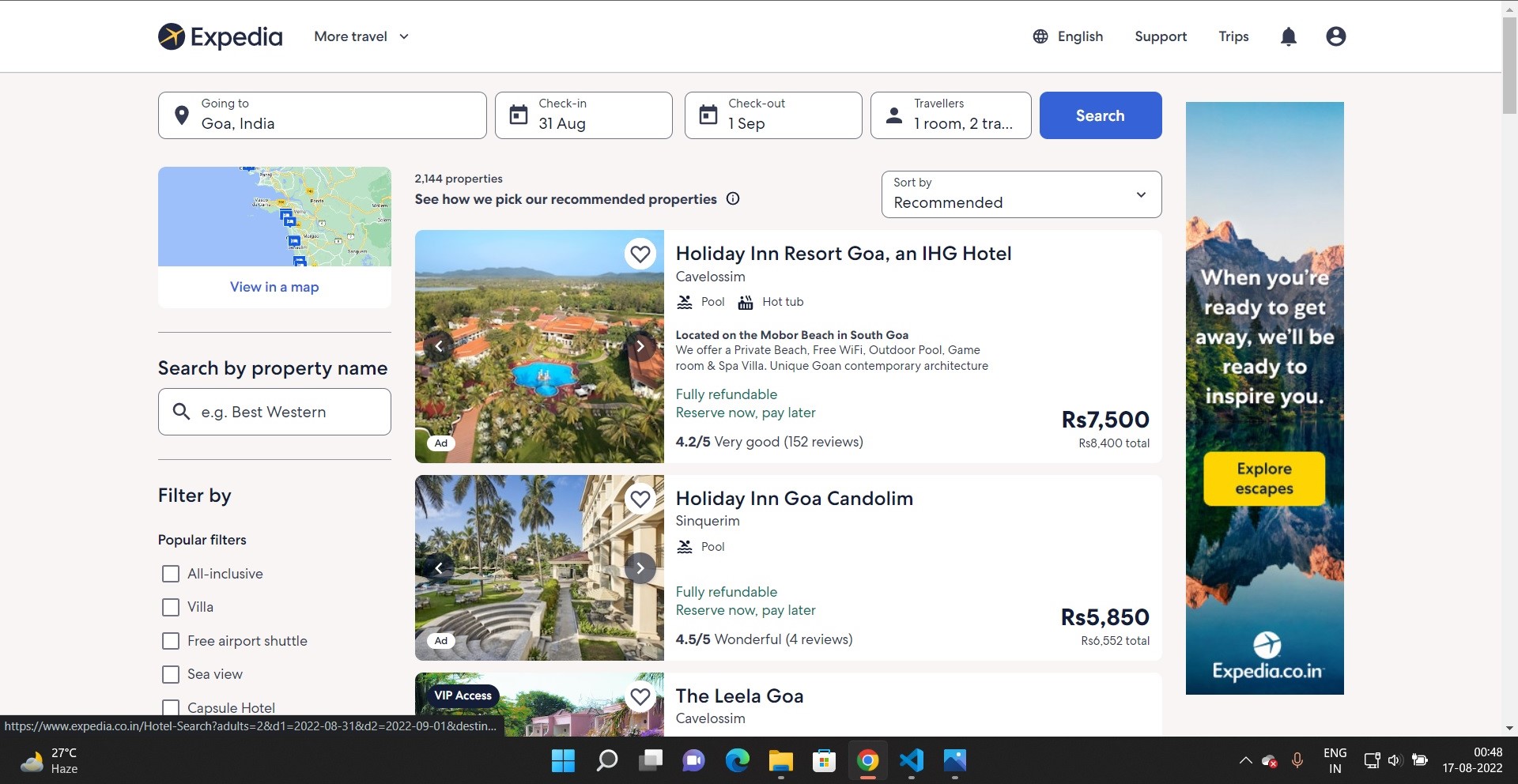Click See how we pick recommended properties
Image resolution: width=1518 pixels, height=784 pixels.
click(x=566, y=199)
